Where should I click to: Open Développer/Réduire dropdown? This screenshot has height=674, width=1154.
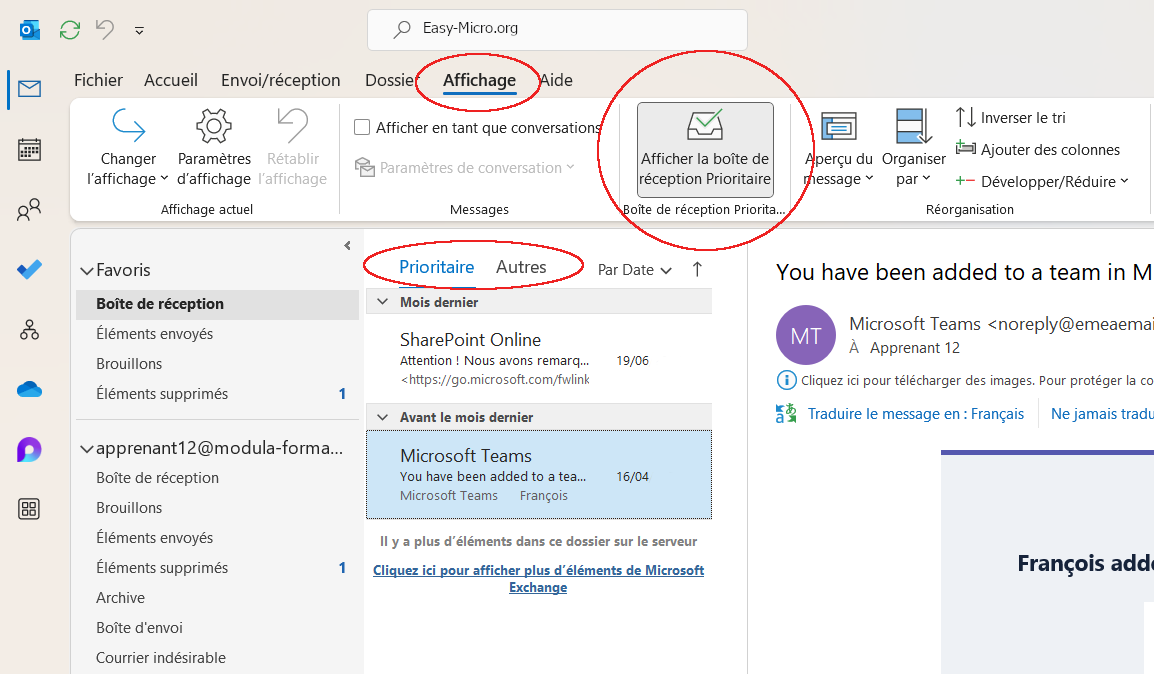coord(1042,182)
